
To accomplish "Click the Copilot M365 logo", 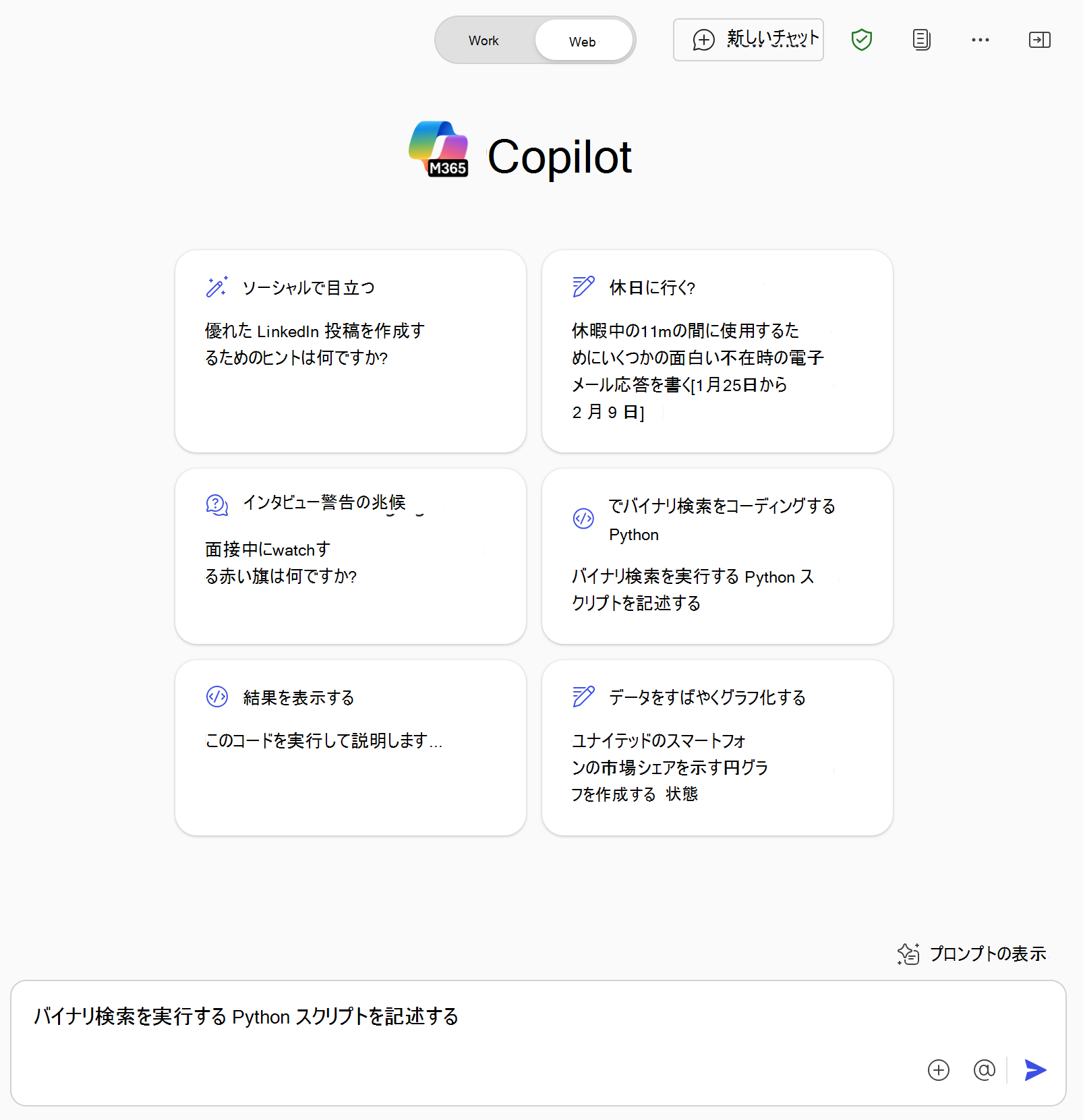I will click(438, 150).
